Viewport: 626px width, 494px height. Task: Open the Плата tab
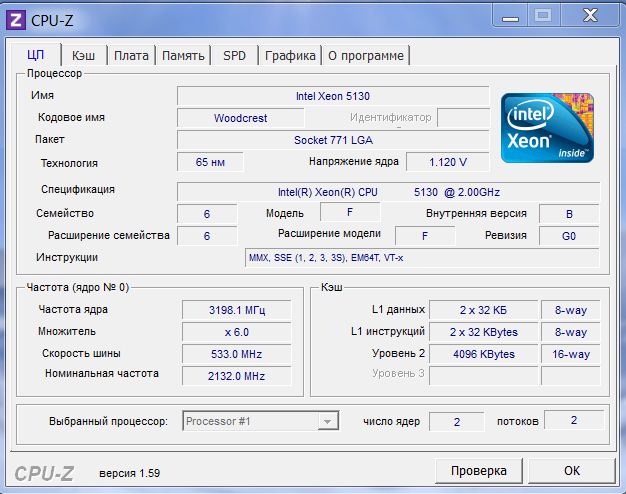[131, 56]
